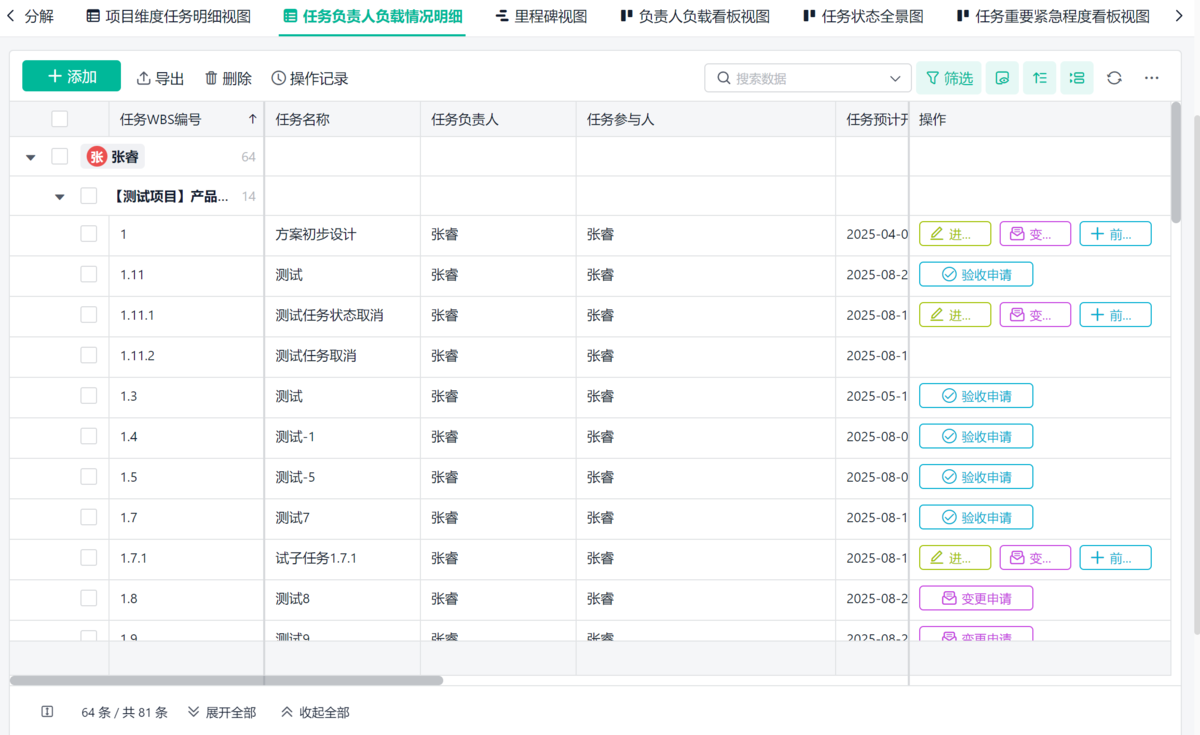Screen dimensions: 1200x735
Task: Click the refresh data icon
Action: click(x=1114, y=78)
